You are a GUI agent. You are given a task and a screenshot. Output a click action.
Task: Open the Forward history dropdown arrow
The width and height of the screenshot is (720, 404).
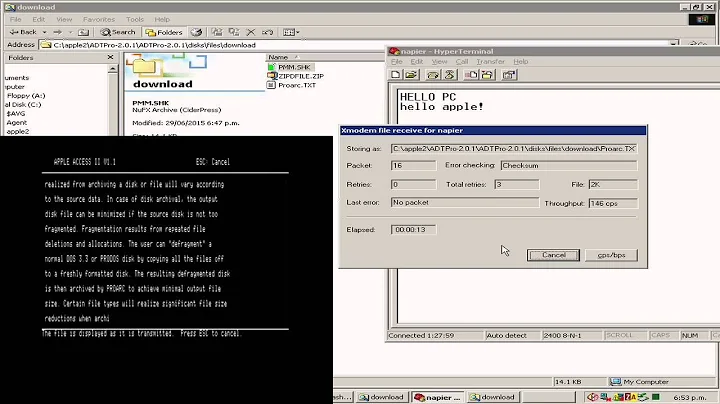[x=70, y=32]
